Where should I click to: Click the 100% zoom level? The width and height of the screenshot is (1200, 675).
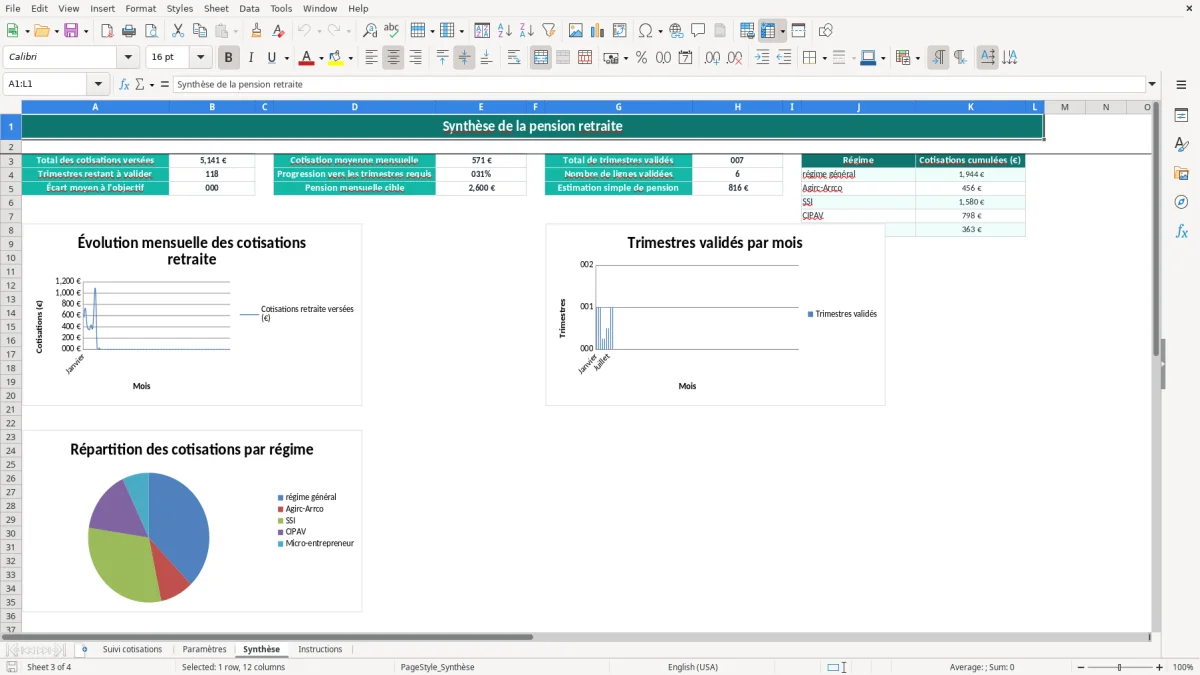pyautogui.click(x=1183, y=667)
